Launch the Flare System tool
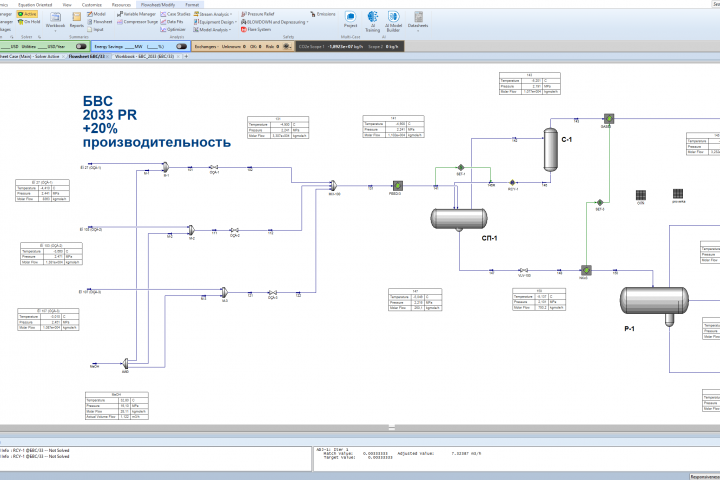The image size is (720, 480). pos(256,29)
